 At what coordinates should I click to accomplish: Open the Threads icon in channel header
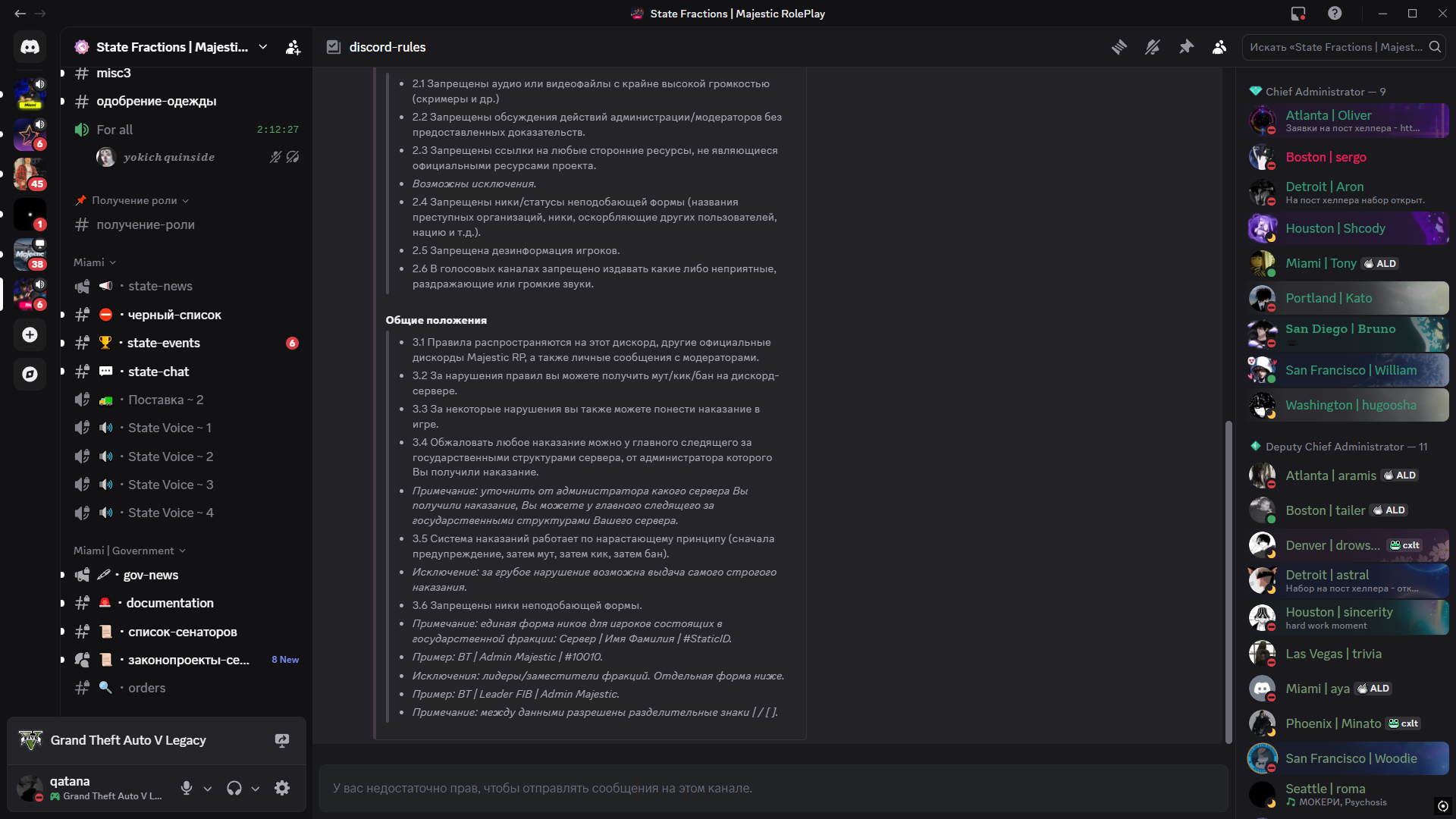pyautogui.click(x=1119, y=47)
